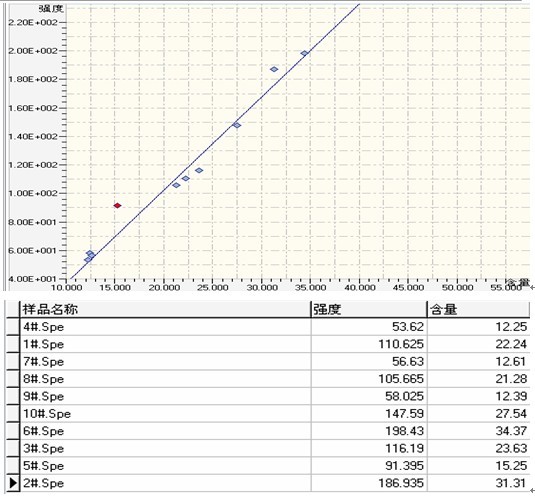The height and width of the screenshot is (498, 535).
Task: Click the intensity value 105.665
Action: coord(401,379)
